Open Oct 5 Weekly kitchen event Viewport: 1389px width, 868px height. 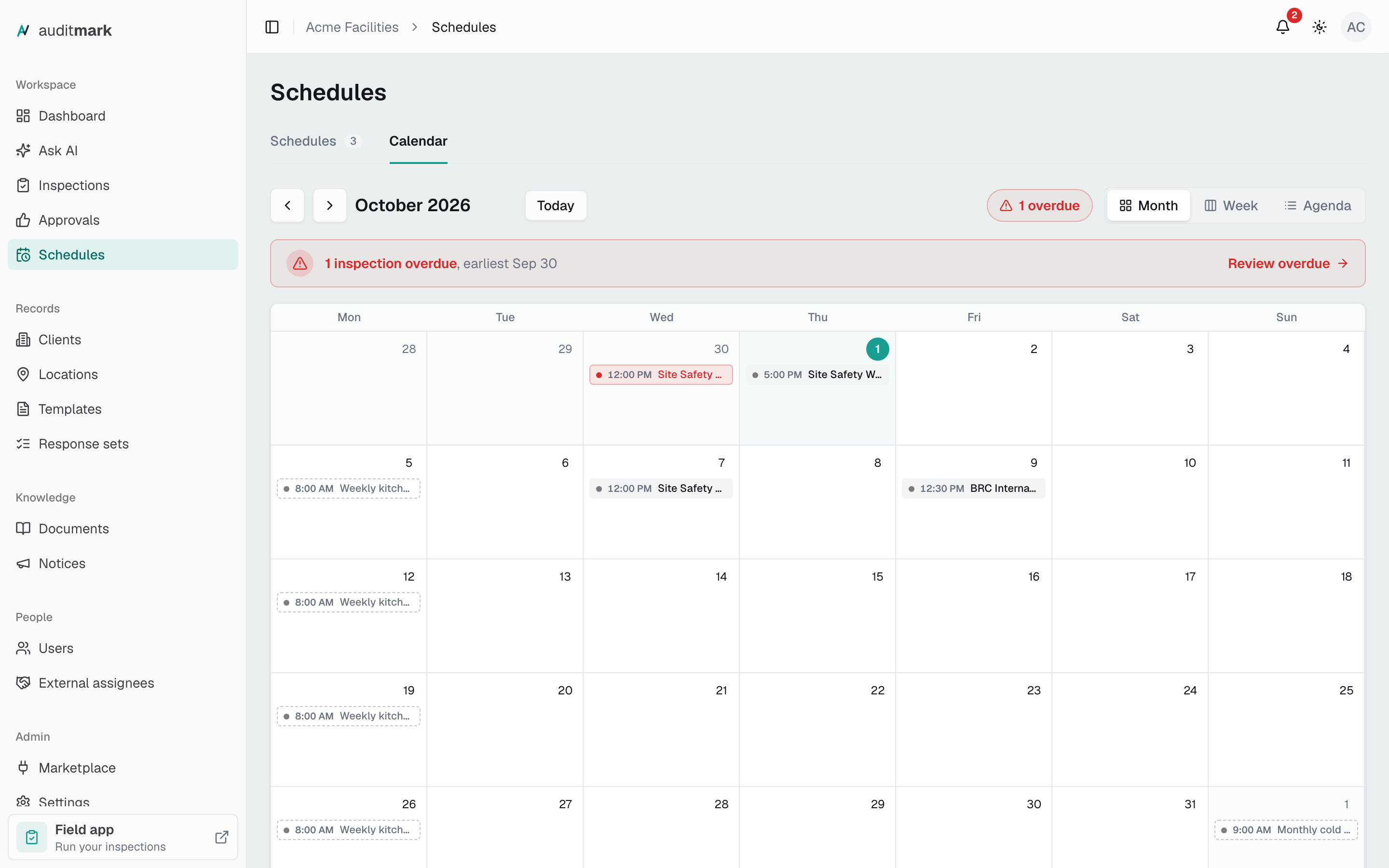pyautogui.click(x=348, y=488)
